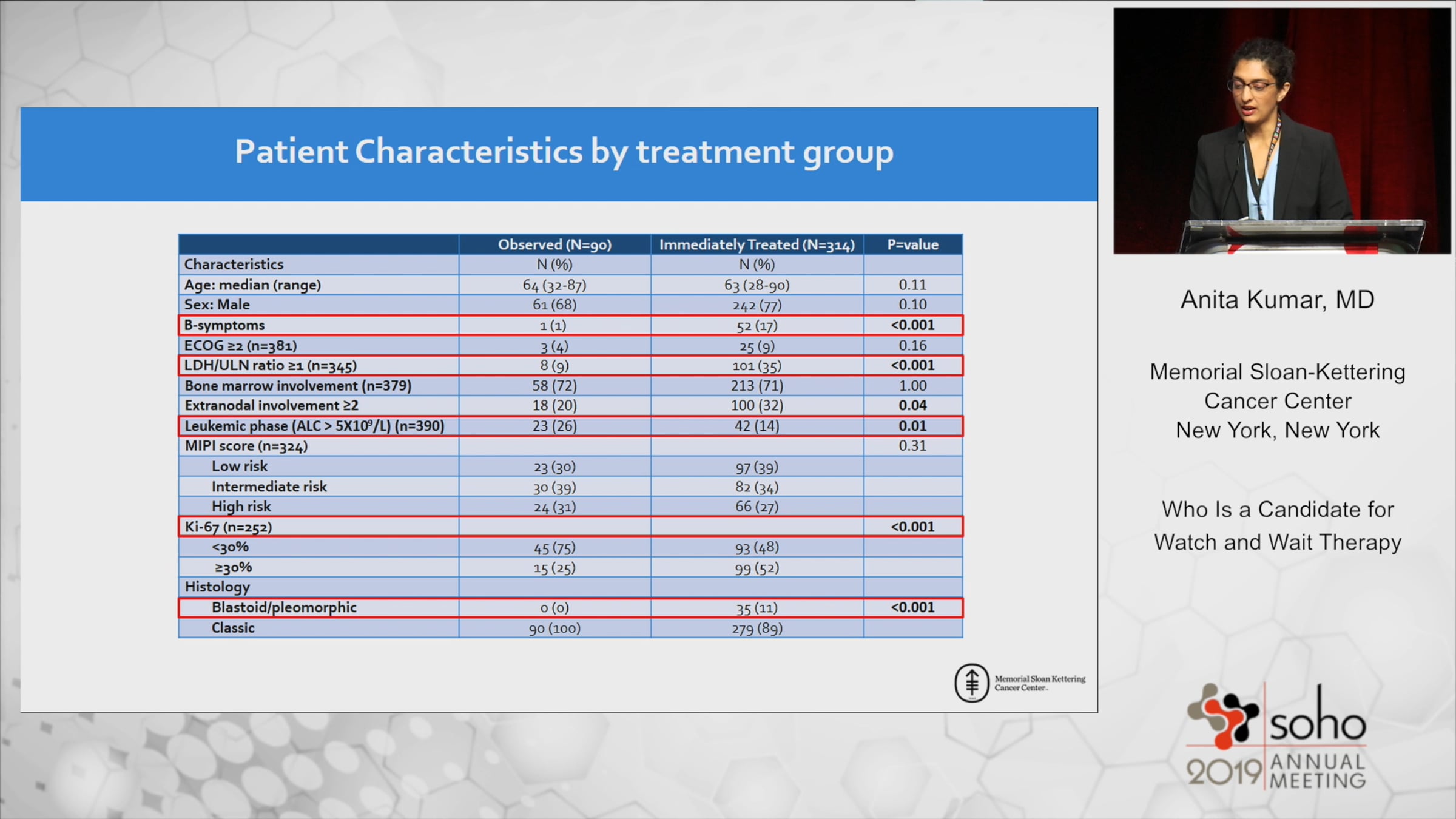Click the B-symptoms row label

tap(224, 325)
